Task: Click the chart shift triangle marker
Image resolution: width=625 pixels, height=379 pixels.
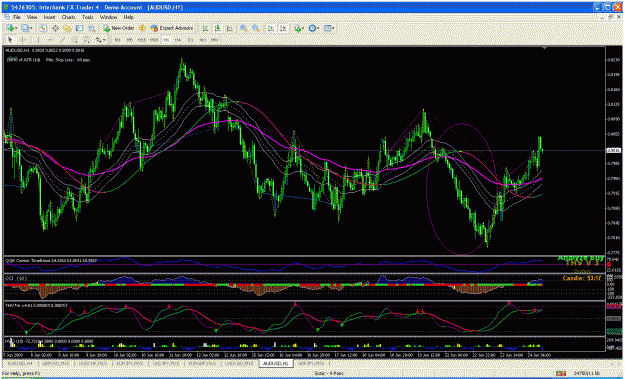Action: coord(544,47)
